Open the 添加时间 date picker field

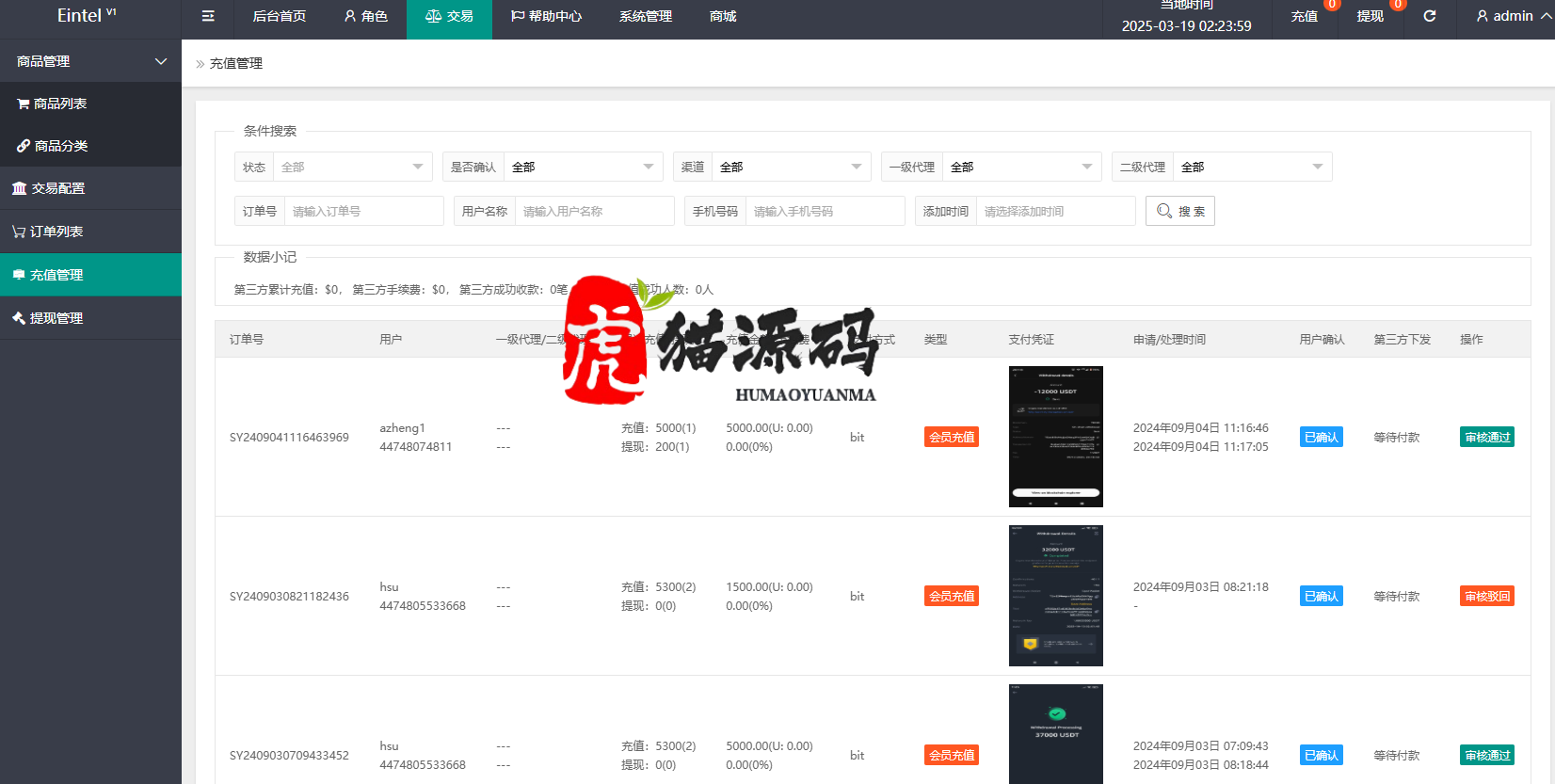[x=1055, y=211]
